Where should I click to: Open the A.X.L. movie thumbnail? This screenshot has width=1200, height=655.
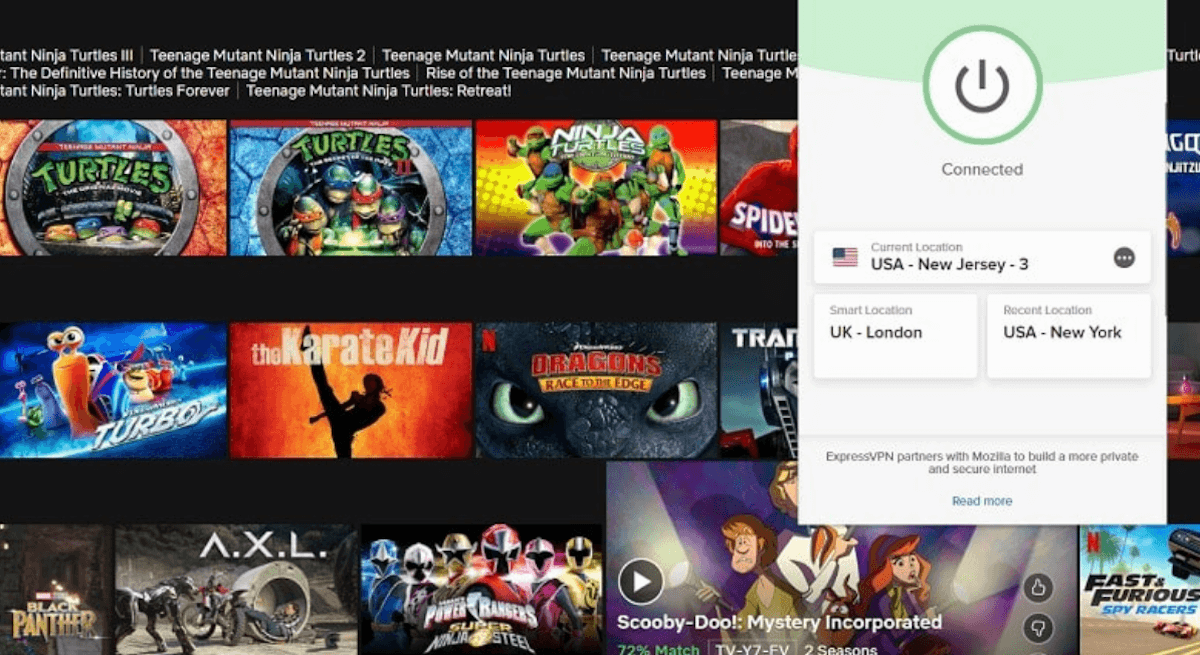[236, 590]
